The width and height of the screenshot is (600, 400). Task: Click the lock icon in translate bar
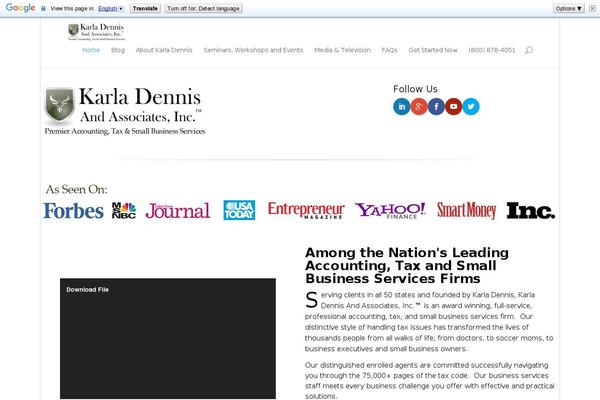click(43, 8)
